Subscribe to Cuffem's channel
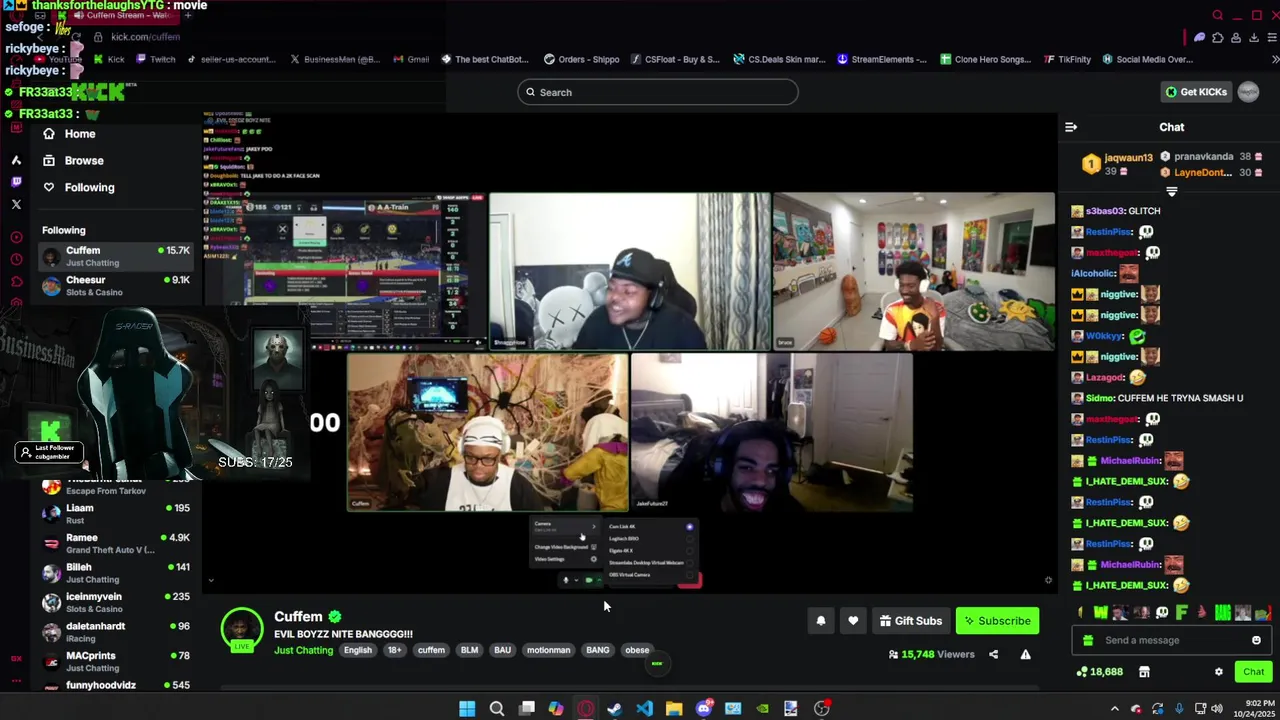1280x720 pixels. (x=997, y=621)
